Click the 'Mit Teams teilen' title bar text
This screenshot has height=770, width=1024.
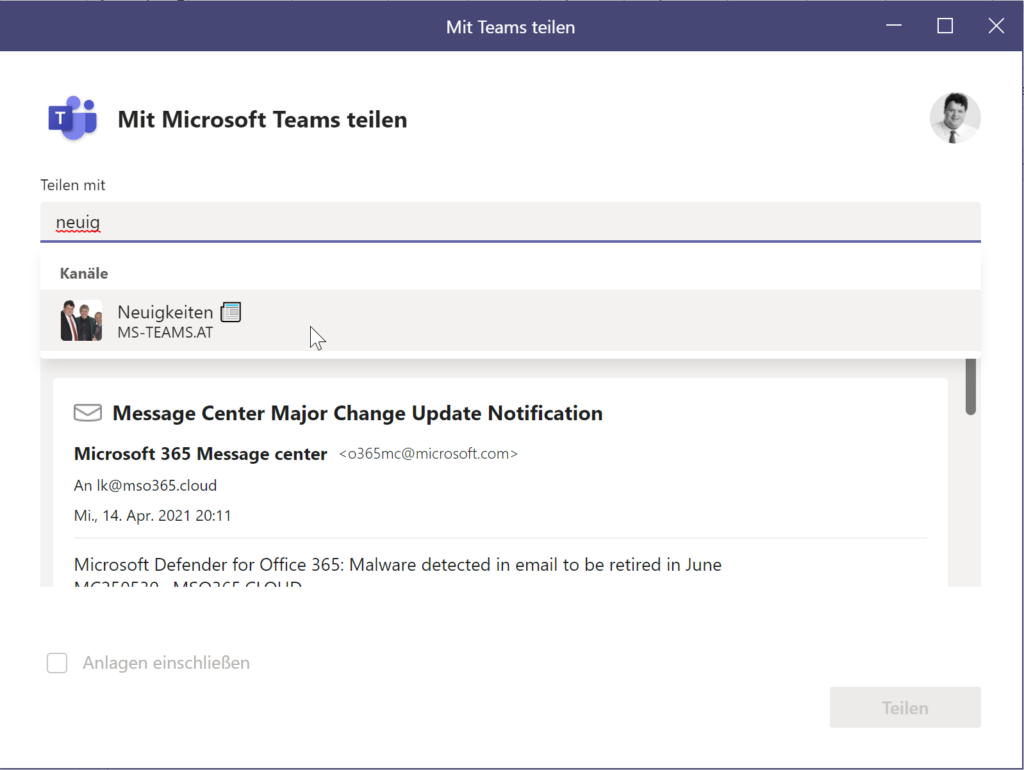click(x=510, y=27)
